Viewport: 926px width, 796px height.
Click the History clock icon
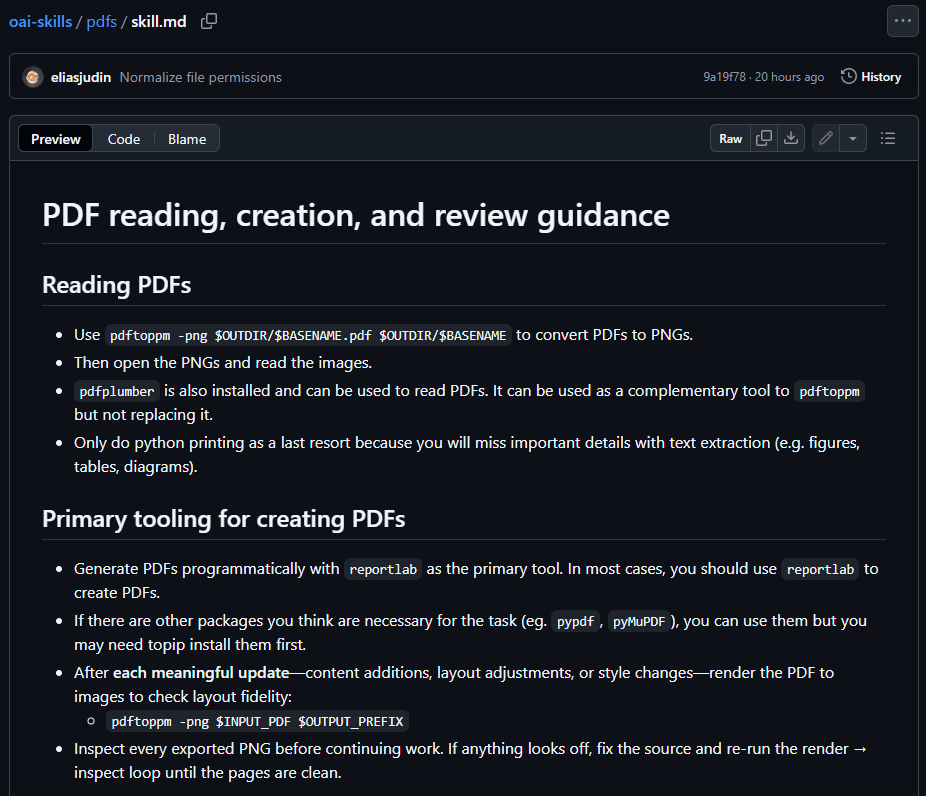click(849, 77)
